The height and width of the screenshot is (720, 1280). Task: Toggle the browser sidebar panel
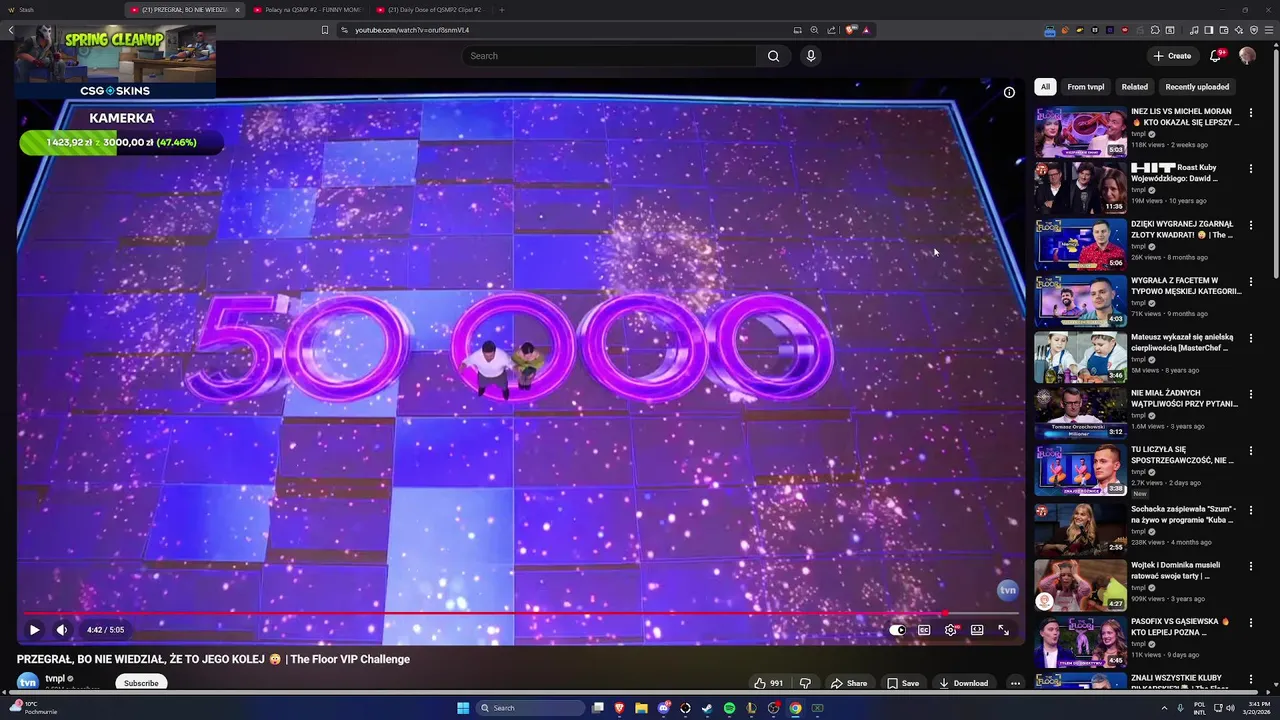[1209, 30]
